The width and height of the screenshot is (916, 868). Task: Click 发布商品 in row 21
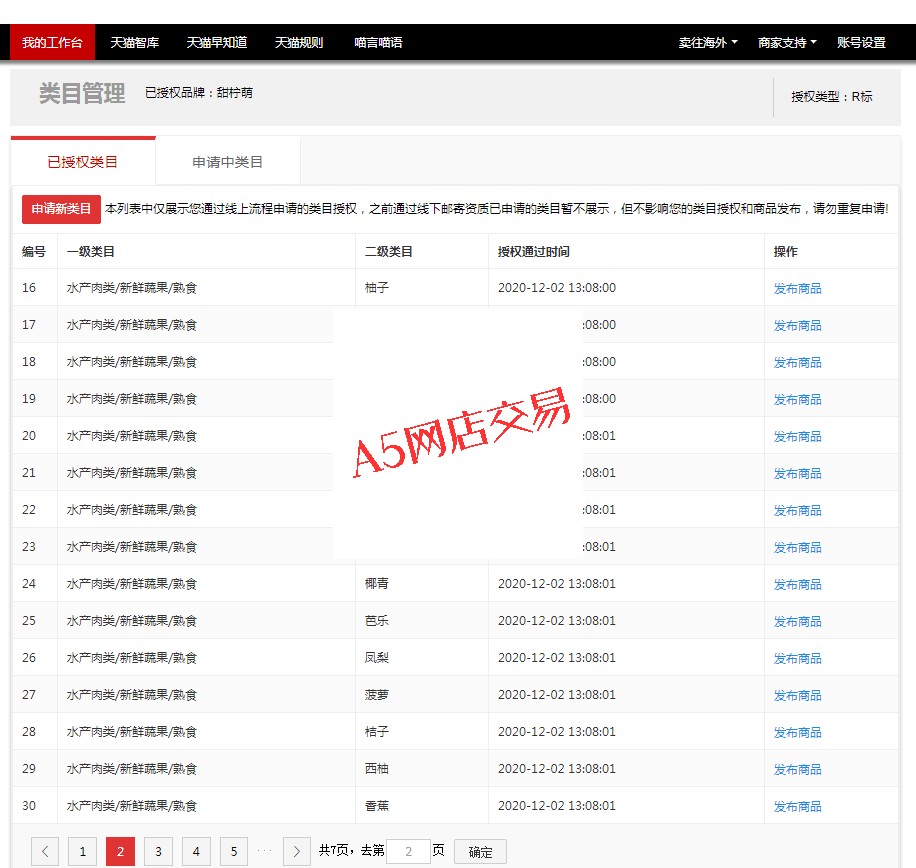coord(797,474)
